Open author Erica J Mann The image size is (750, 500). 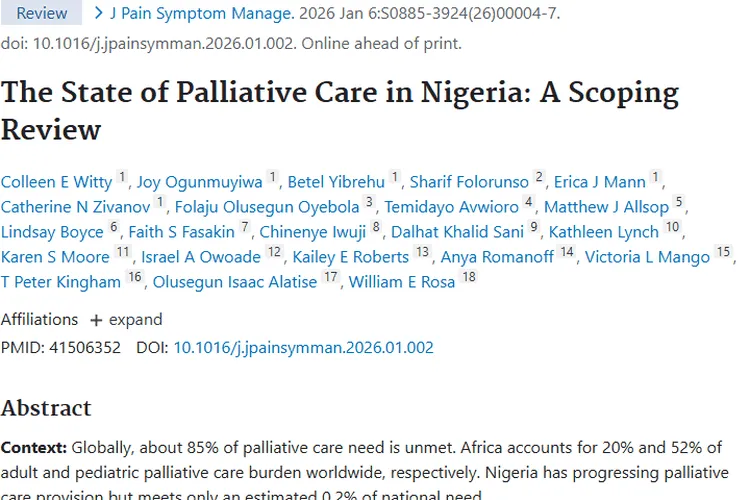tap(601, 182)
